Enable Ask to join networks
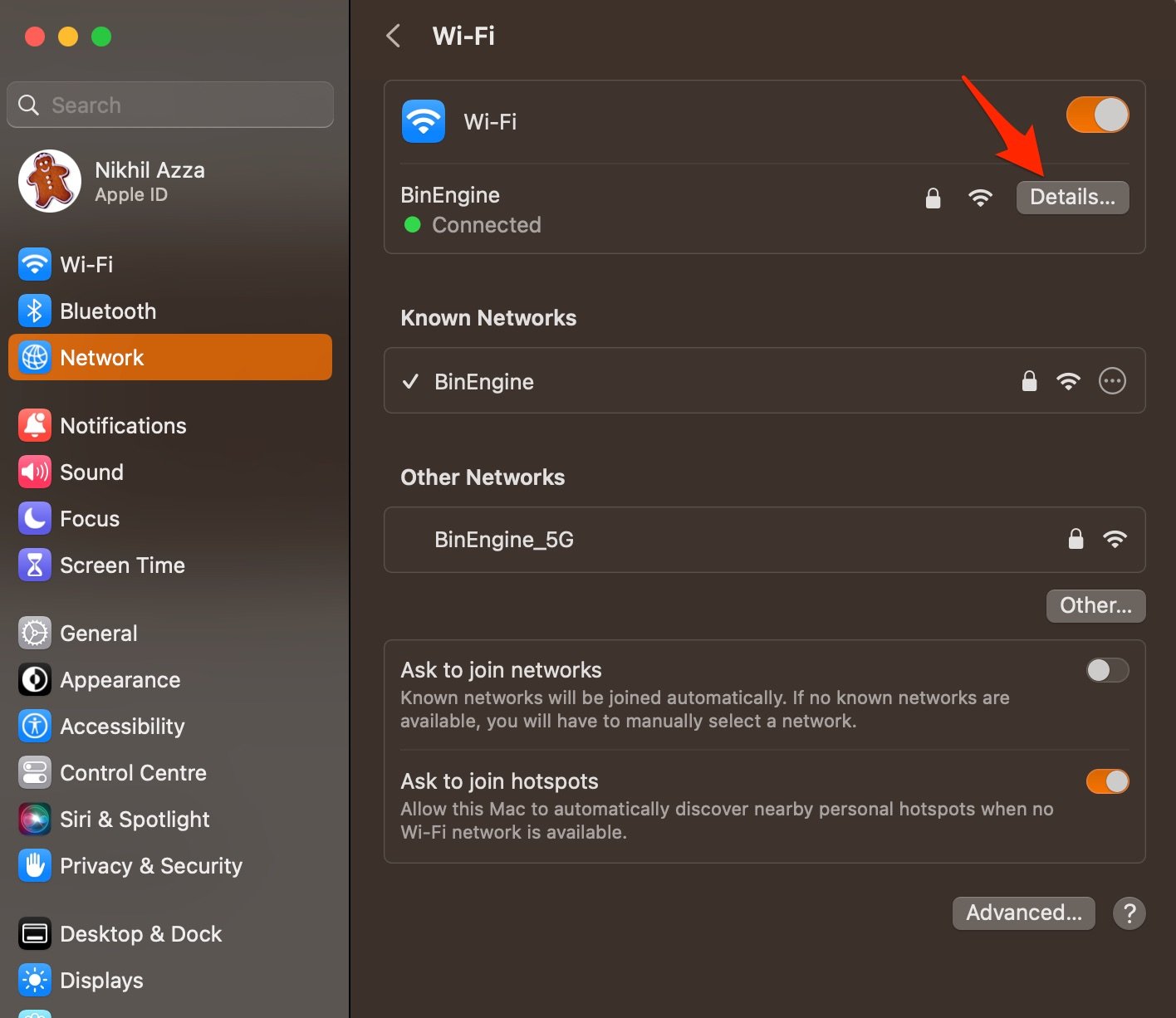The image size is (1176, 1018). (x=1107, y=670)
